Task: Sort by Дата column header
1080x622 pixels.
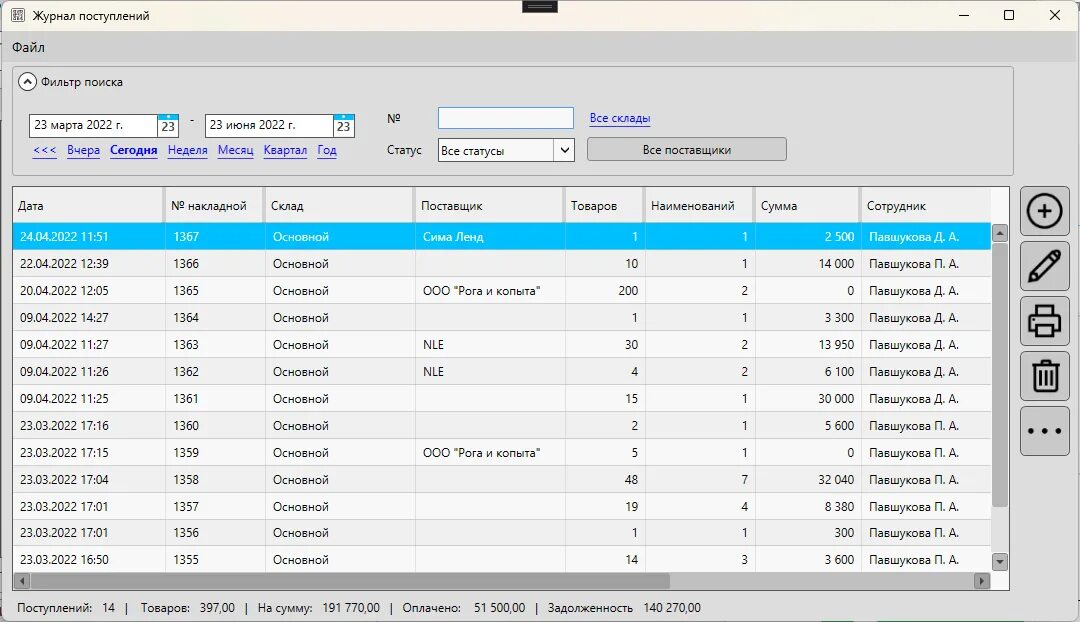Action: tap(88, 205)
